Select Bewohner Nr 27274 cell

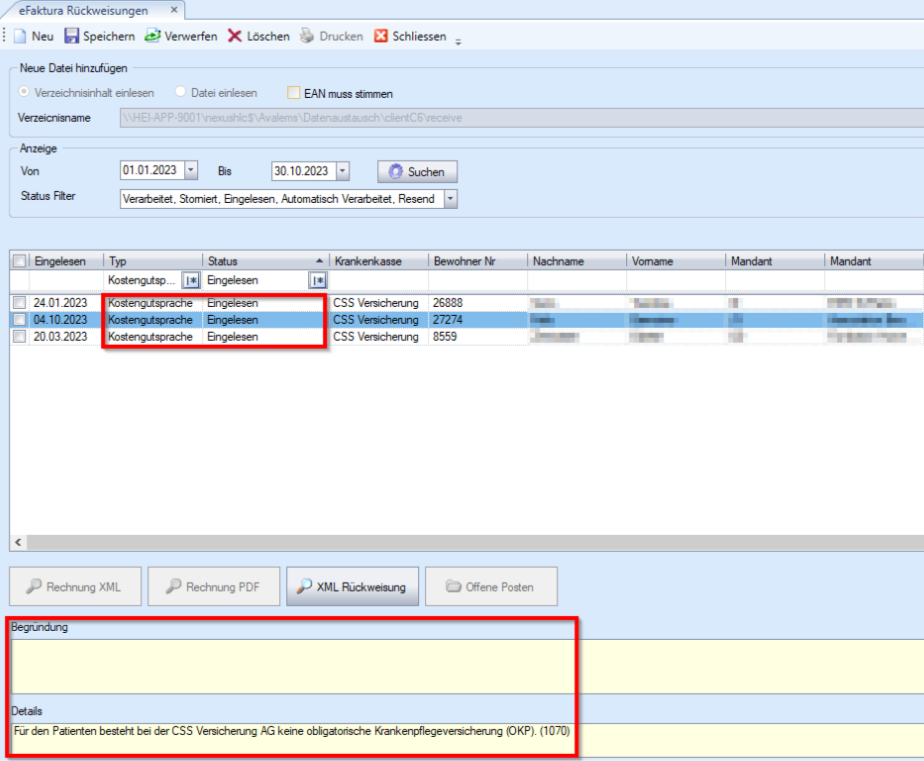477,320
